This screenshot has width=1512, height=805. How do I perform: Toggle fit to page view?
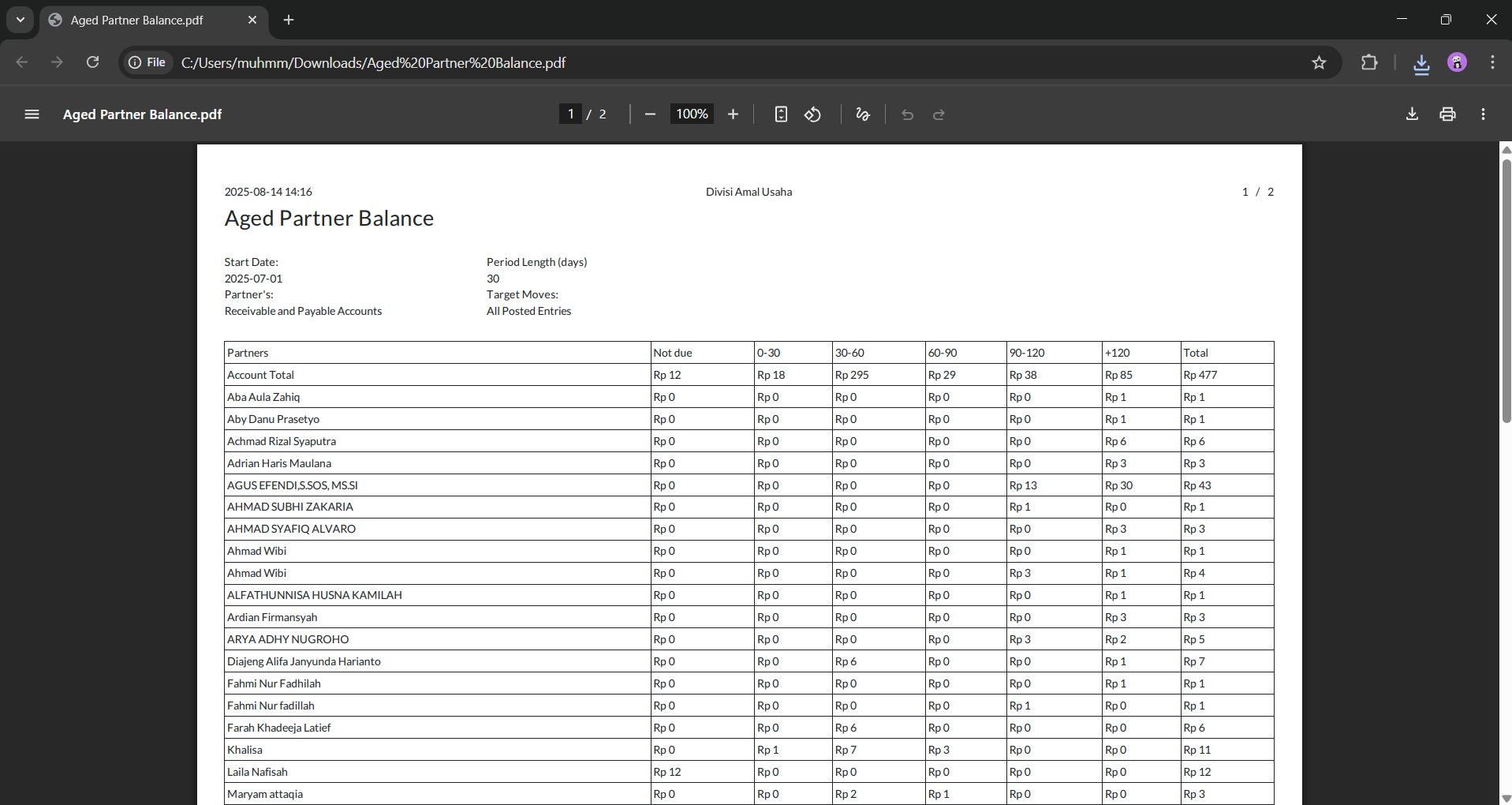(780, 114)
